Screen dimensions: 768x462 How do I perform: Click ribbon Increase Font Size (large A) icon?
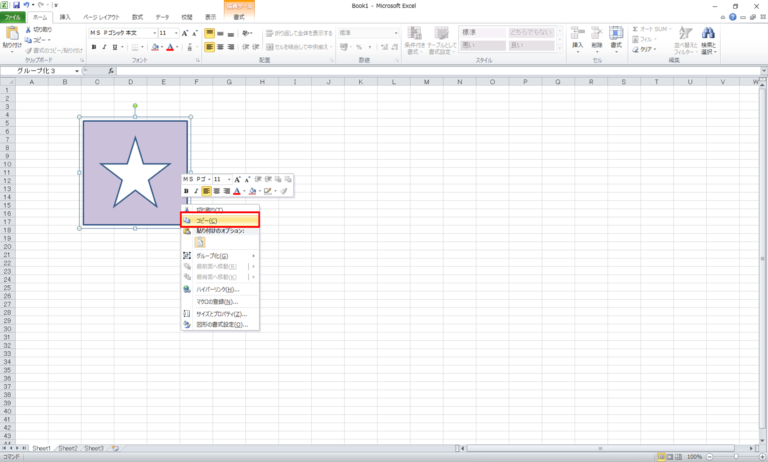click(x=185, y=33)
